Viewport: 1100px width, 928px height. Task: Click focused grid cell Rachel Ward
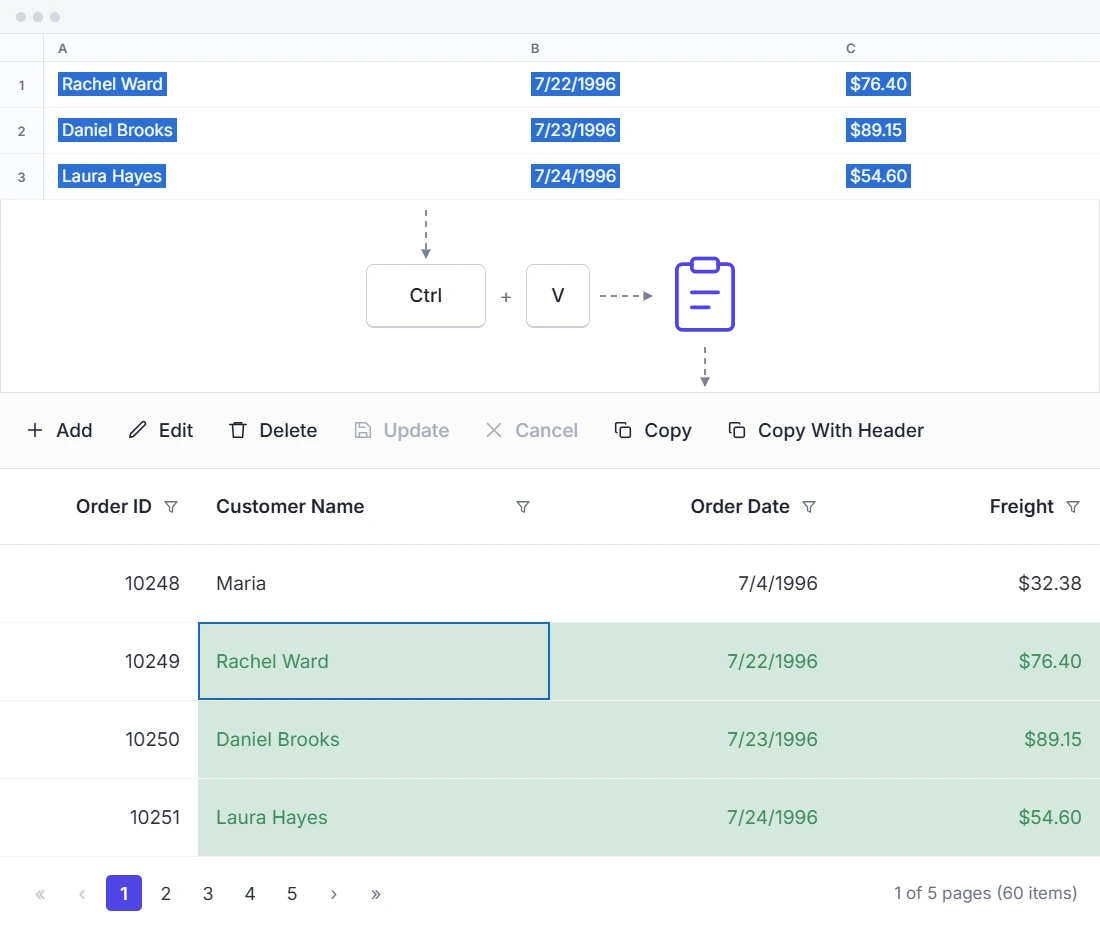click(x=374, y=661)
